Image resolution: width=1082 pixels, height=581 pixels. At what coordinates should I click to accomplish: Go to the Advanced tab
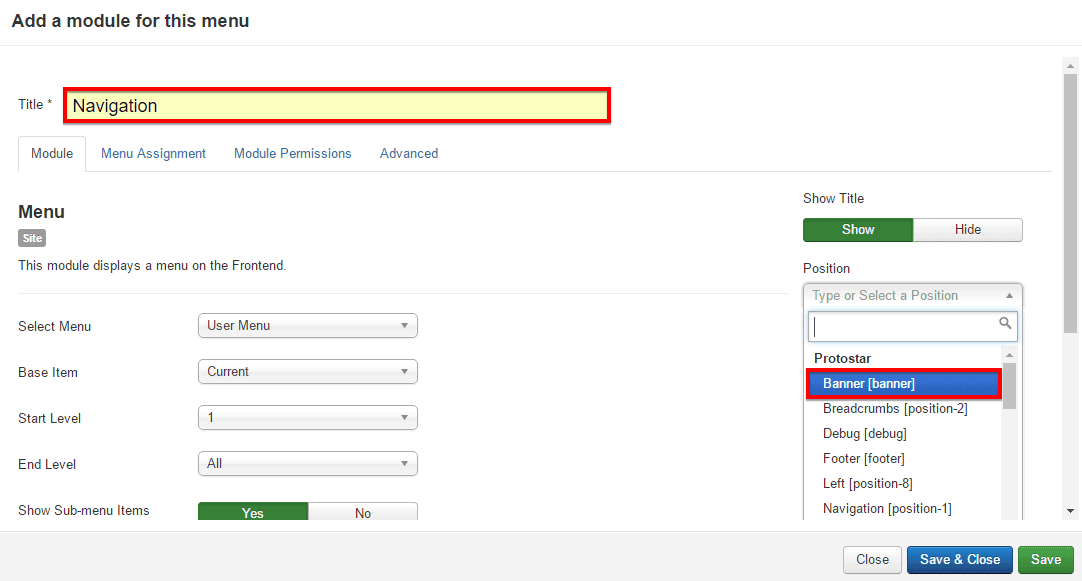point(408,154)
